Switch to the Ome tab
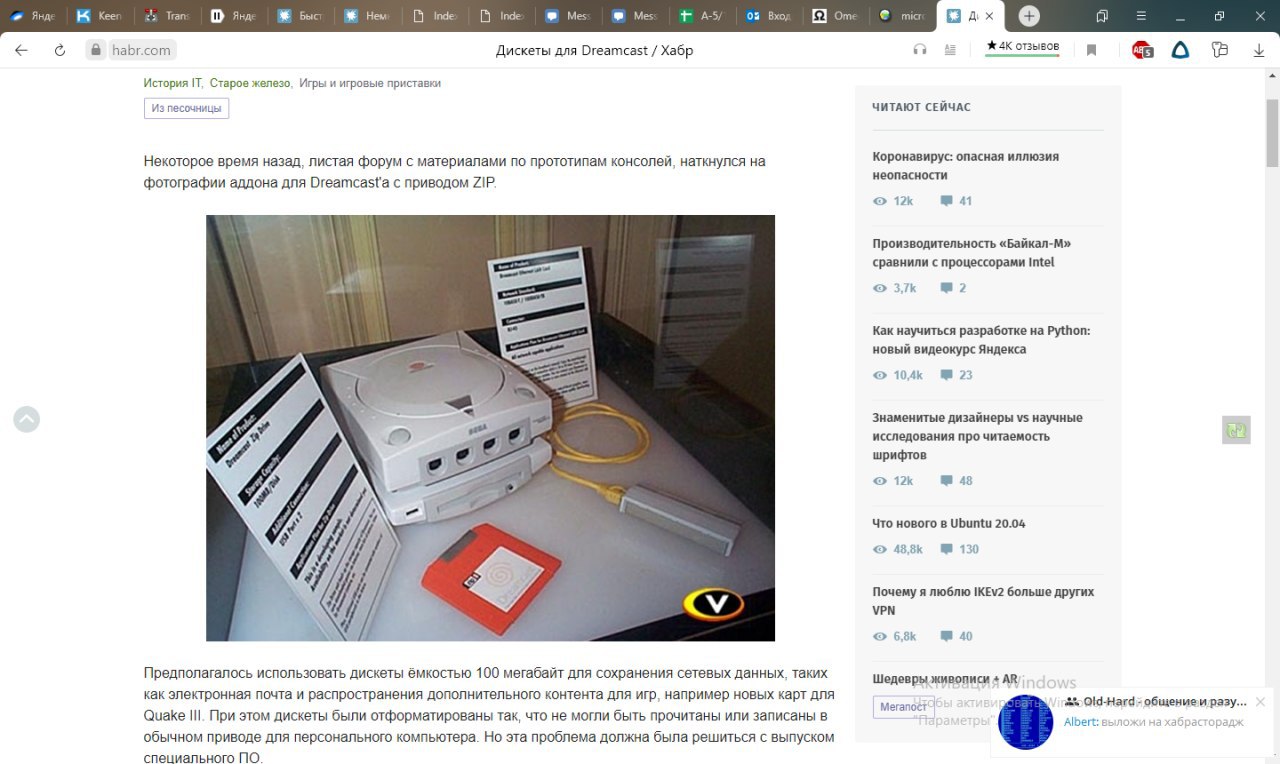The image size is (1280, 764). coord(837,16)
